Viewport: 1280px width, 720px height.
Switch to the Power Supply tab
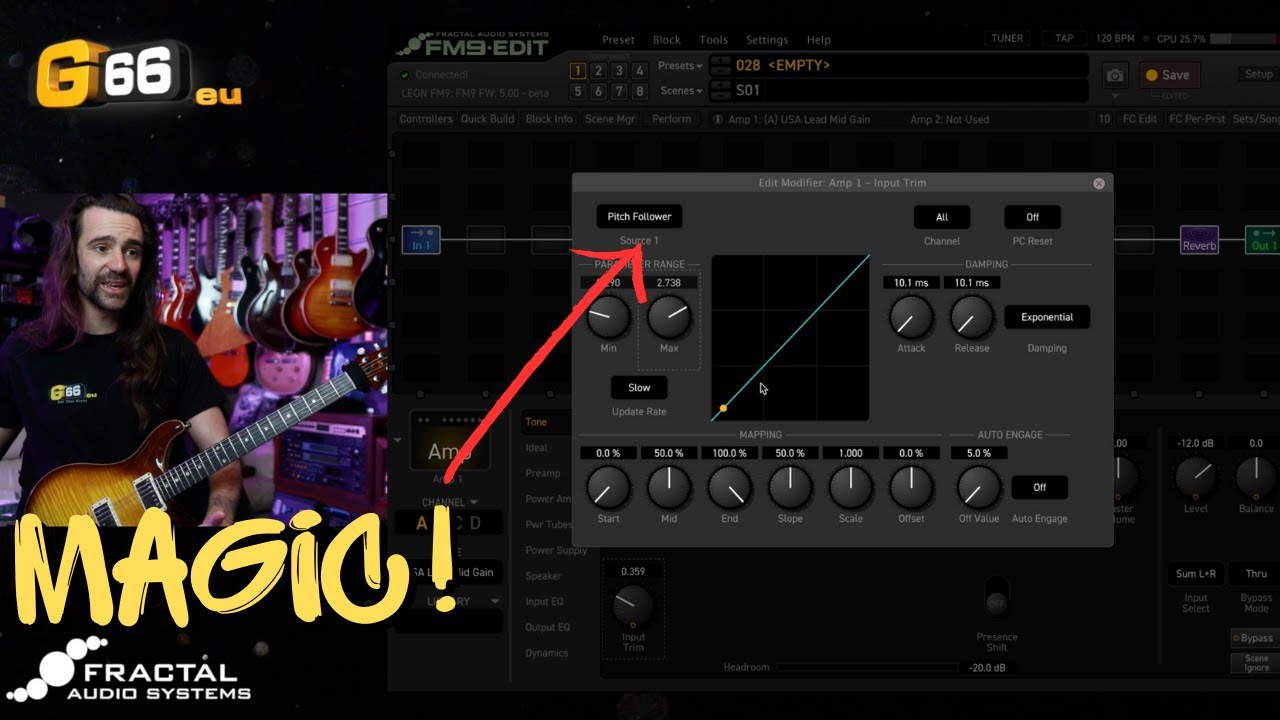[557, 550]
